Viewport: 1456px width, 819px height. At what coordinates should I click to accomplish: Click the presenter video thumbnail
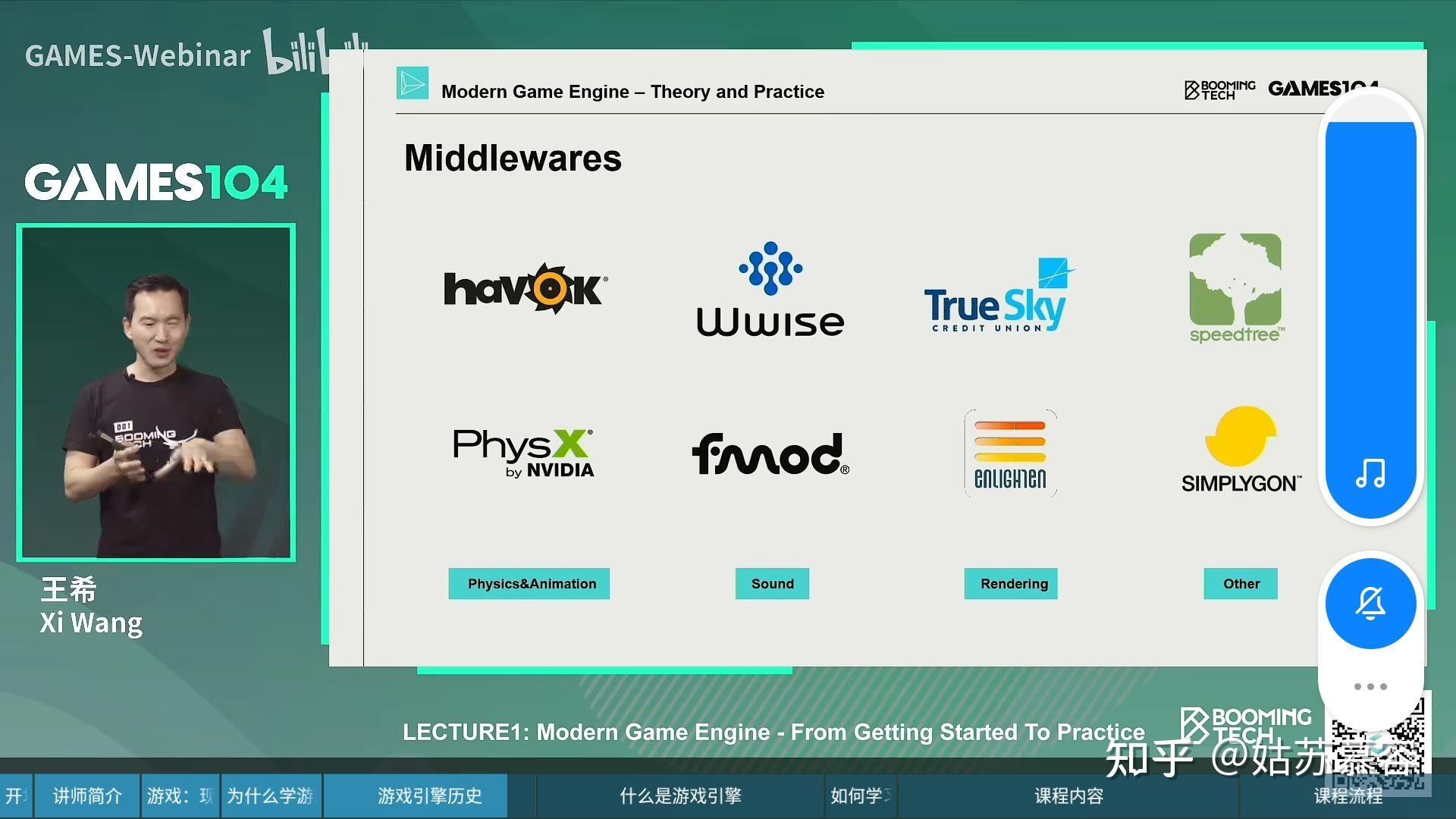[156, 392]
